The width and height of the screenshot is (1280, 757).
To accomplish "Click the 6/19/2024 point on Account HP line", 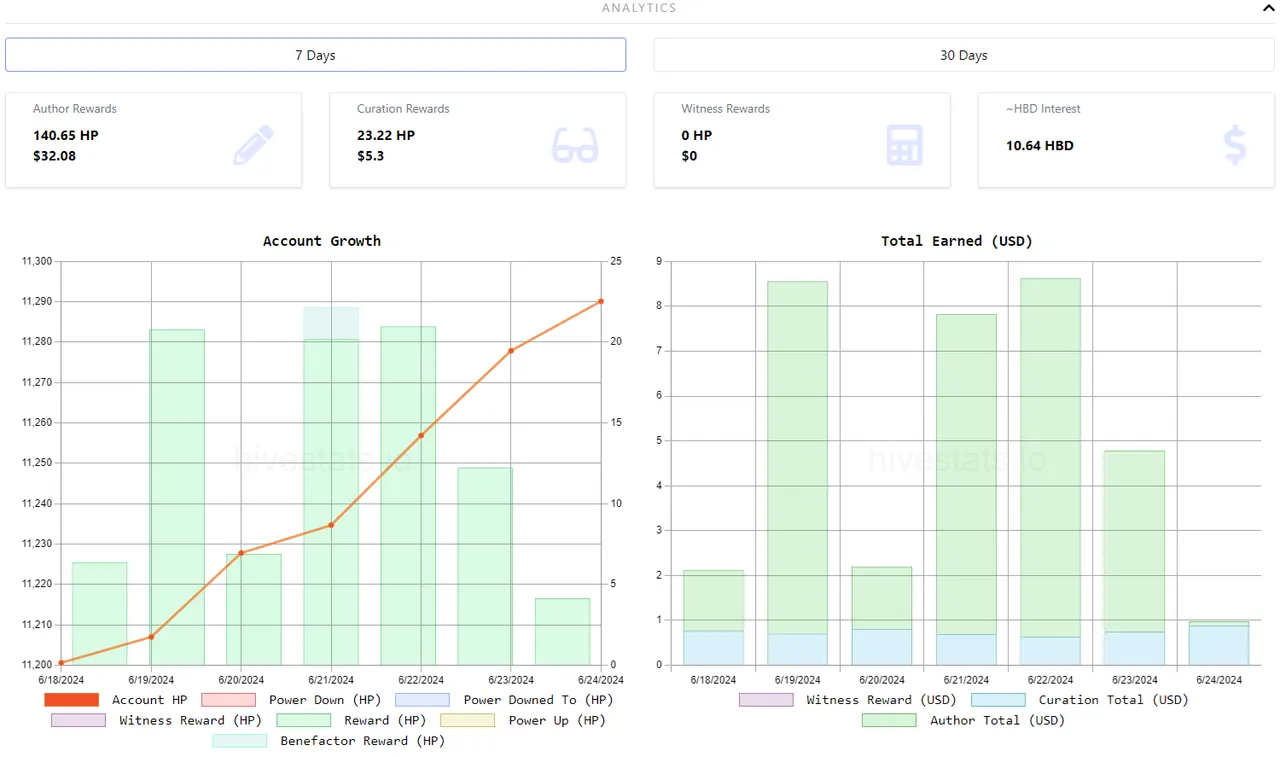I will point(151,637).
